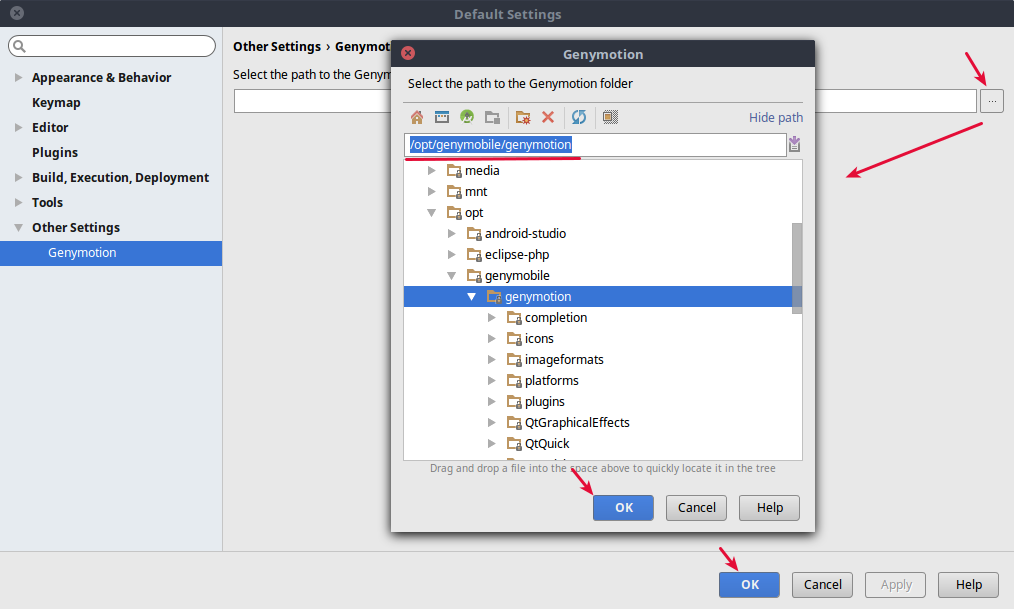Viewport: 1014px width, 609px height.
Task: Open the Keymap settings page
Action: [56, 103]
